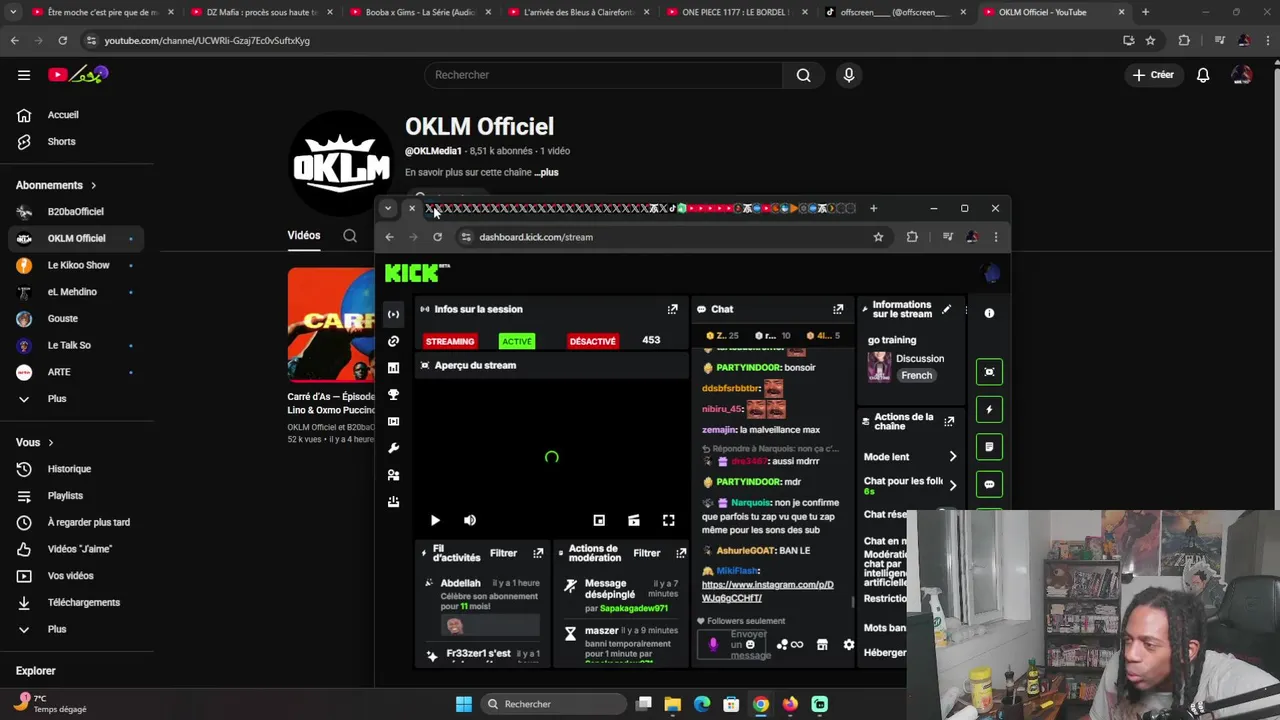Screen dimensions: 1280x720
Task: Filter the Fil d'activités feed
Action: click(x=503, y=553)
